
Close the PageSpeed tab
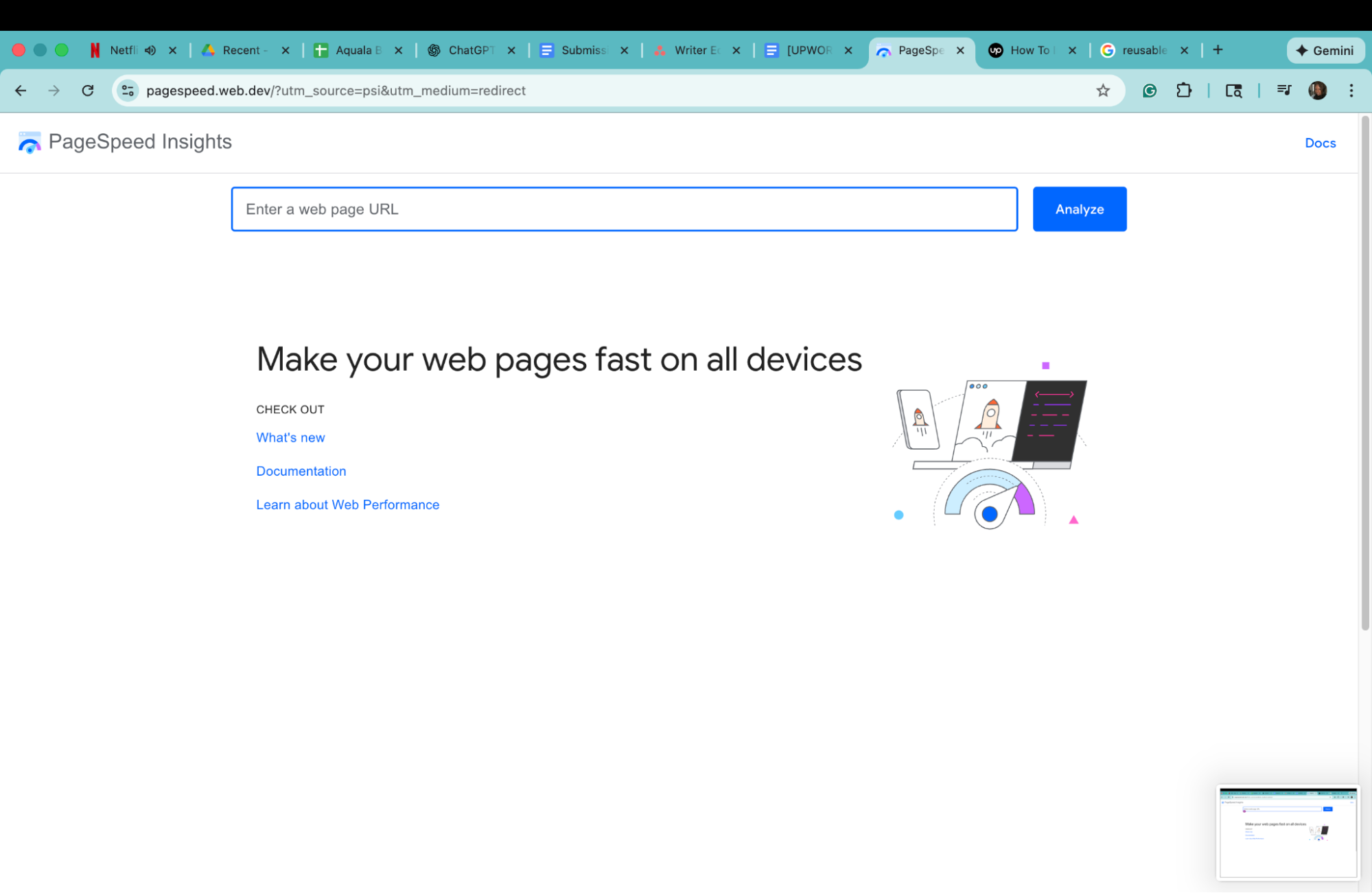pos(960,50)
